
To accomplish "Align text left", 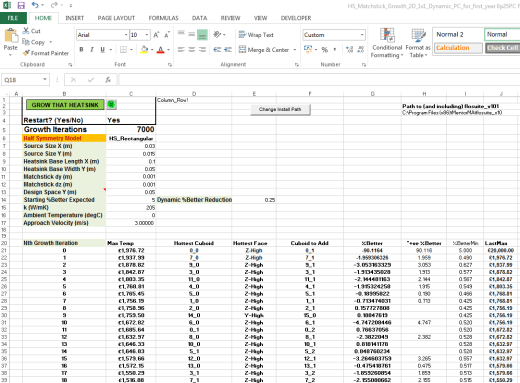I will coord(181,50).
